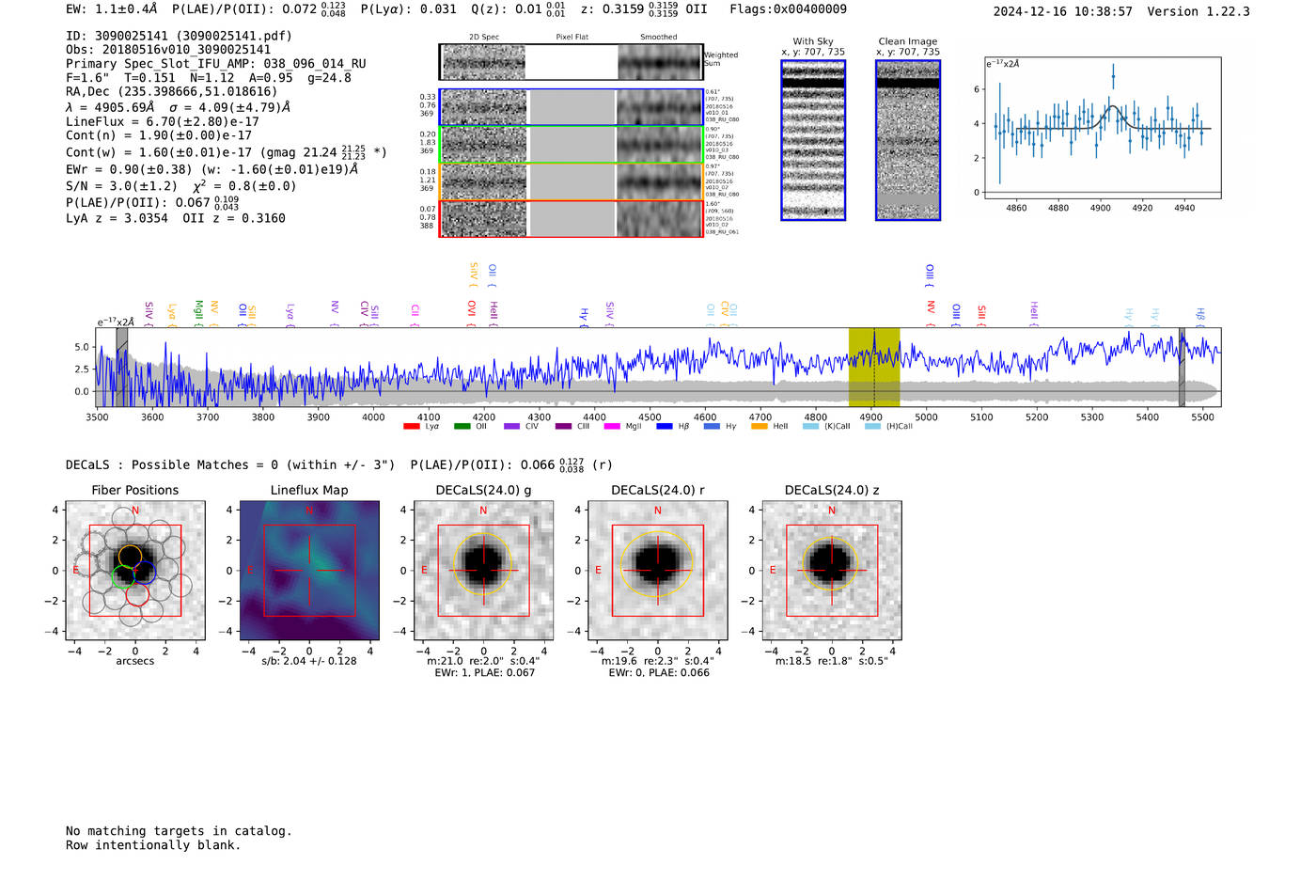The width and height of the screenshot is (1316, 896).
Task: Click the Clean Image panel
Action: click(908, 140)
